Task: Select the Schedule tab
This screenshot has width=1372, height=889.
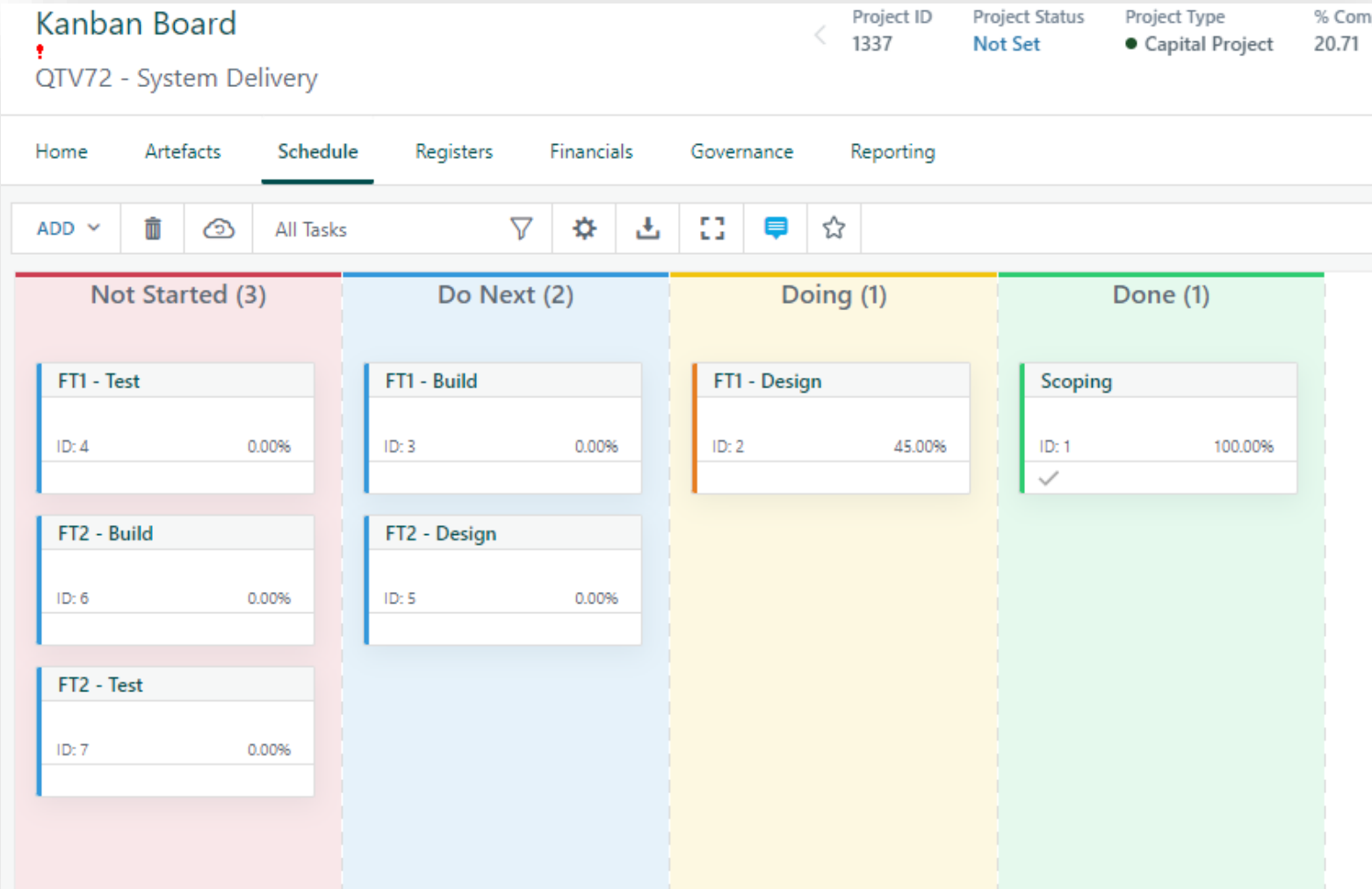Action: point(318,151)
